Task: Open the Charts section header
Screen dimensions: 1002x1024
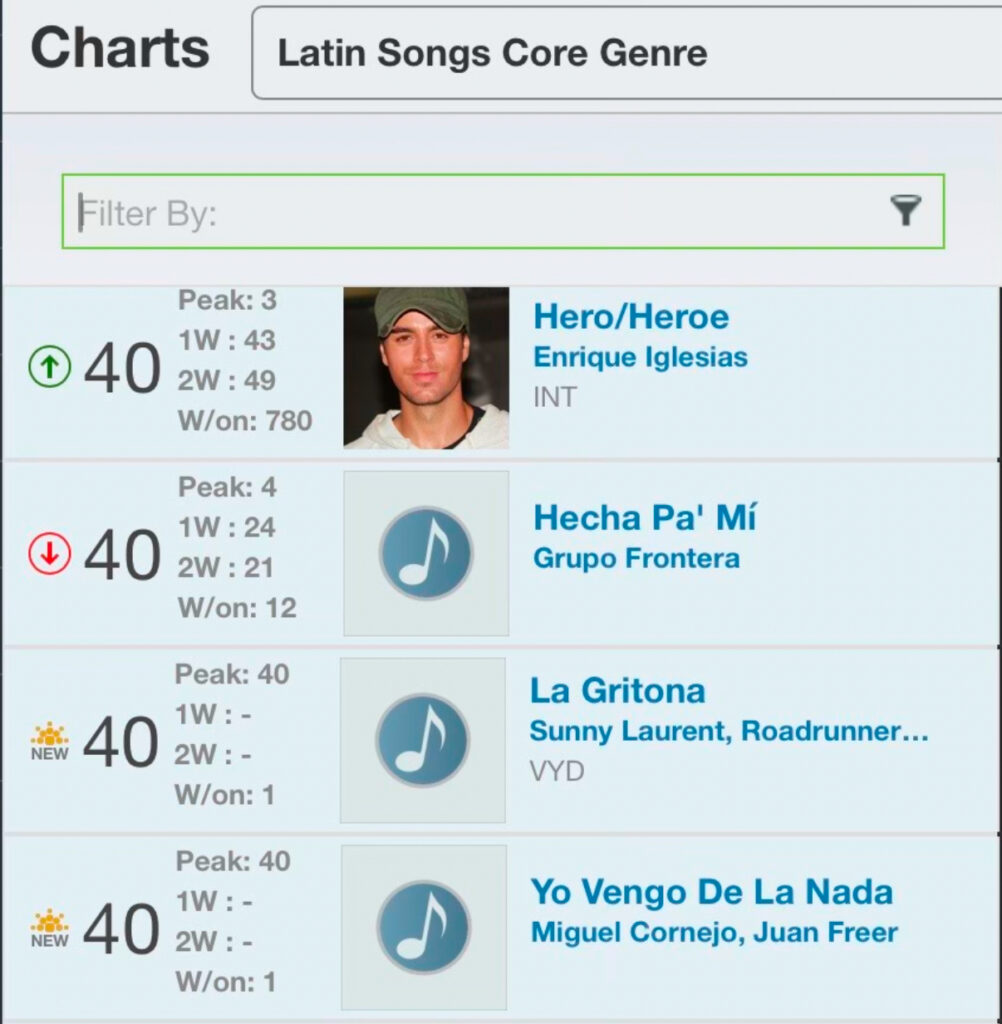Action: pyautogui.click(x=120, y=50)
